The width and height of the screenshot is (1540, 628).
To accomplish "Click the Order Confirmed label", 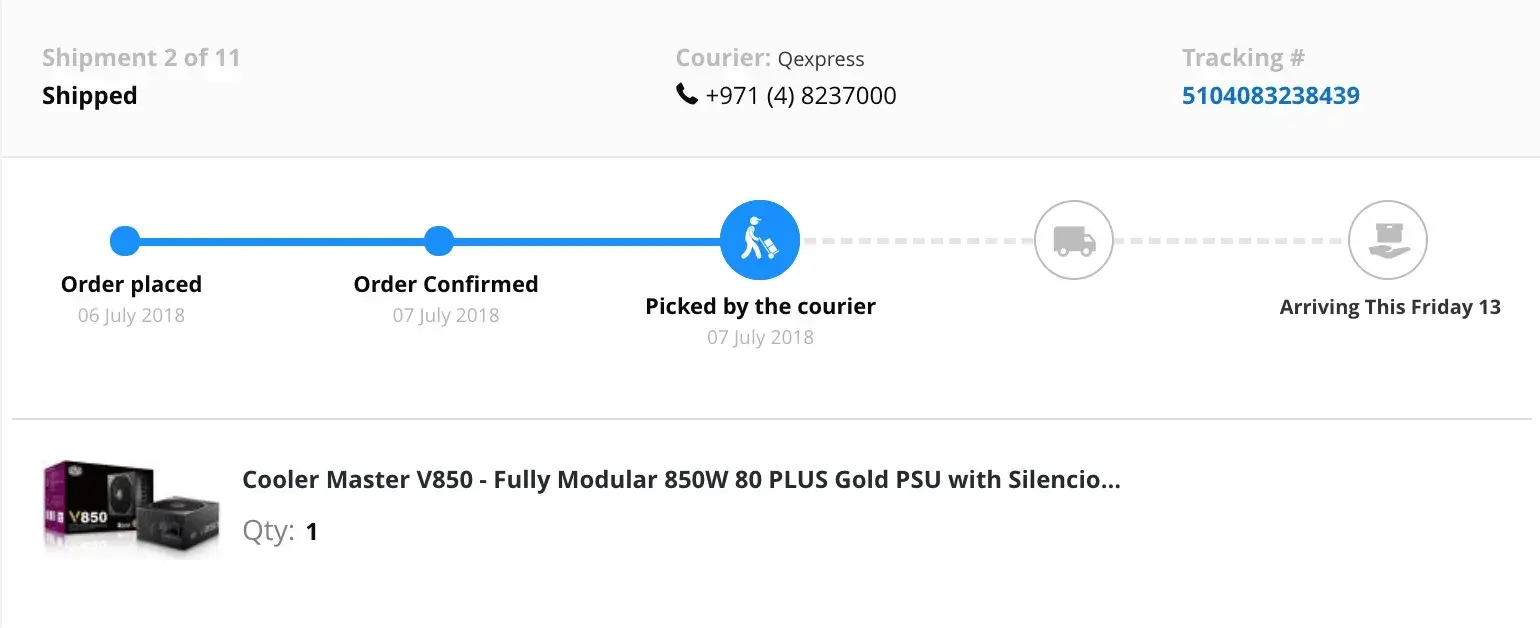I will click(x=445, y=285).
